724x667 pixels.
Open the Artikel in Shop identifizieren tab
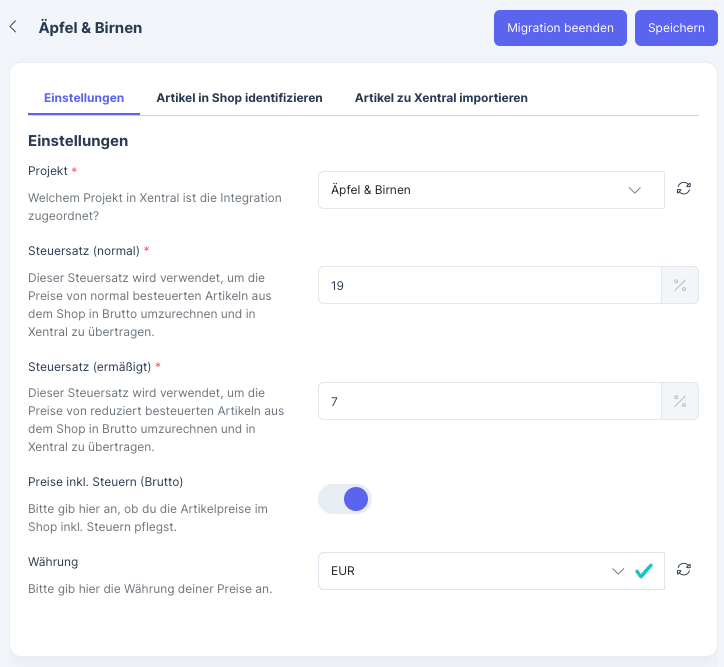(239, 98)
